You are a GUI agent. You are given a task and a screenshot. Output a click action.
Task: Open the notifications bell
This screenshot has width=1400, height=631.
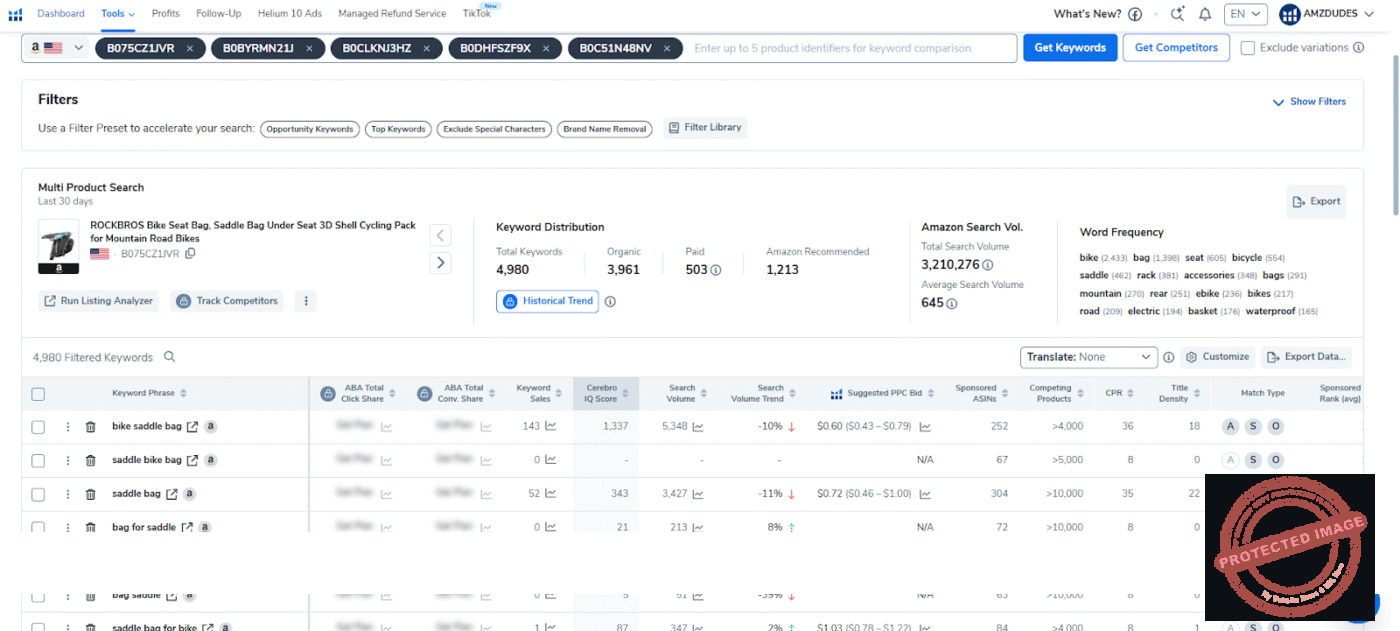pos(1205,14)
